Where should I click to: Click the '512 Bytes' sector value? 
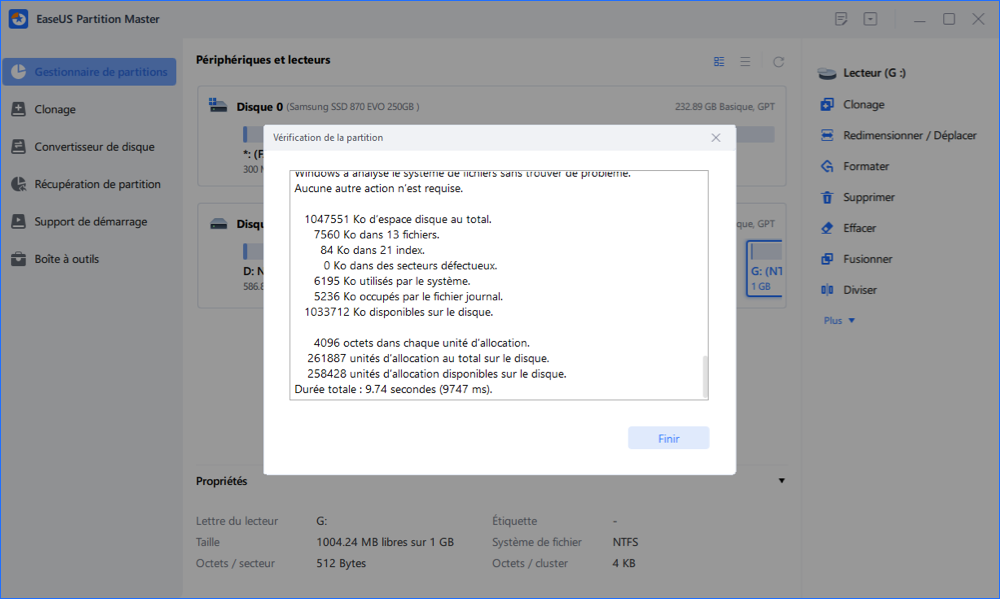tap(341, 563)
